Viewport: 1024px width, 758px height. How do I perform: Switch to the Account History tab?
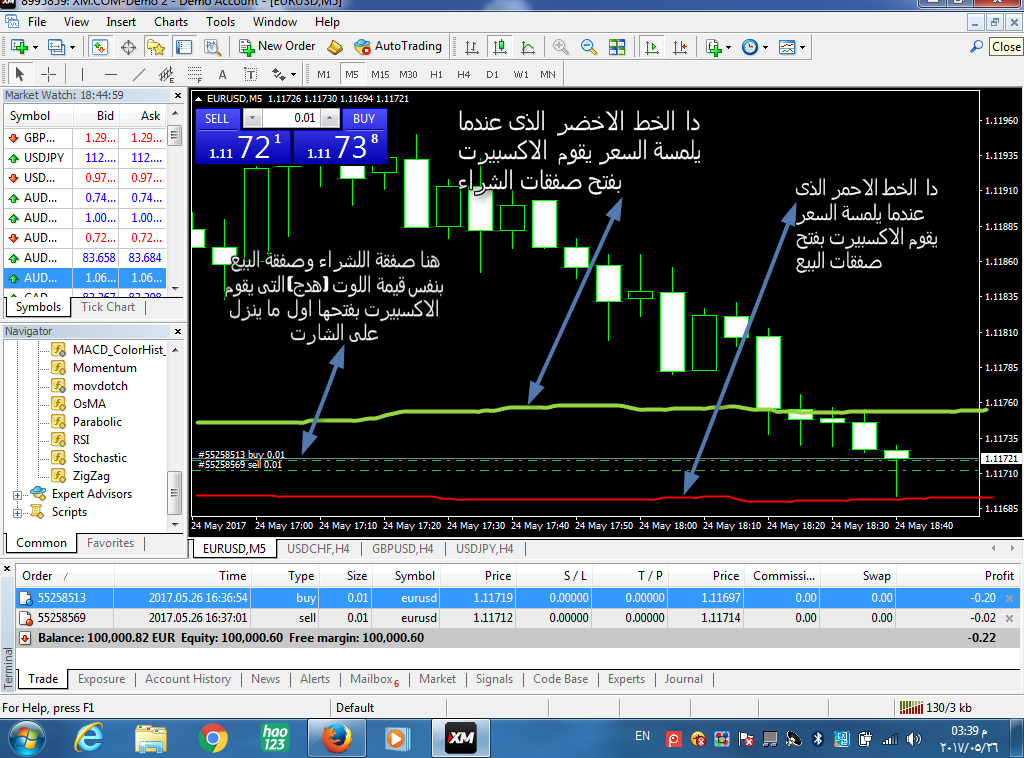tap(188, 679)
